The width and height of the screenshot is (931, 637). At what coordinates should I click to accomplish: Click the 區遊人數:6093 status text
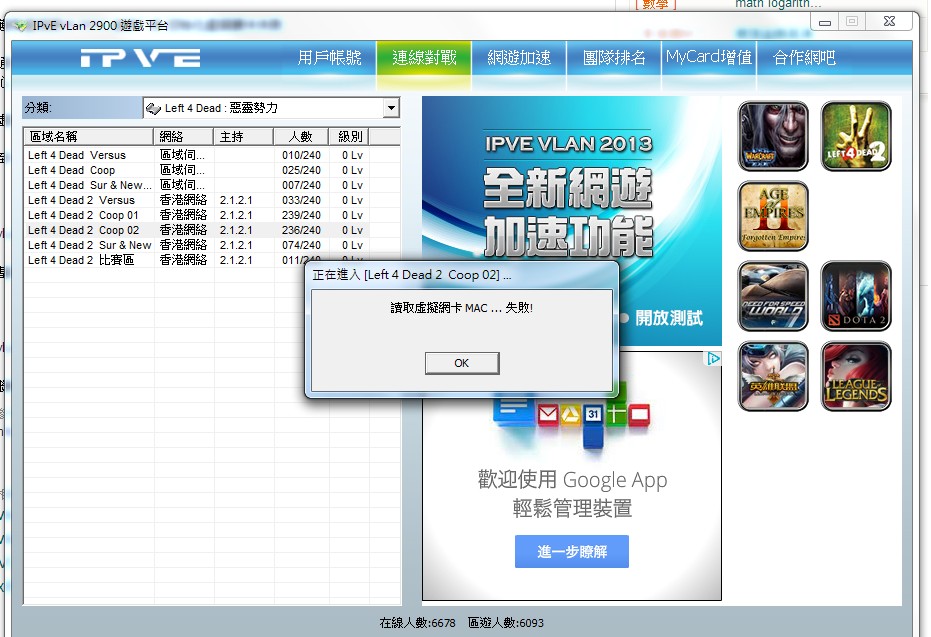(x=506, y=623)
